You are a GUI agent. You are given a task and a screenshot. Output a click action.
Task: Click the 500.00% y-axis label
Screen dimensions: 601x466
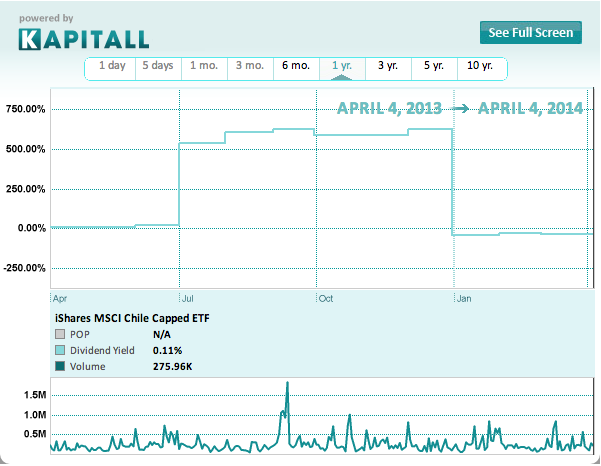tap(25, 149)
